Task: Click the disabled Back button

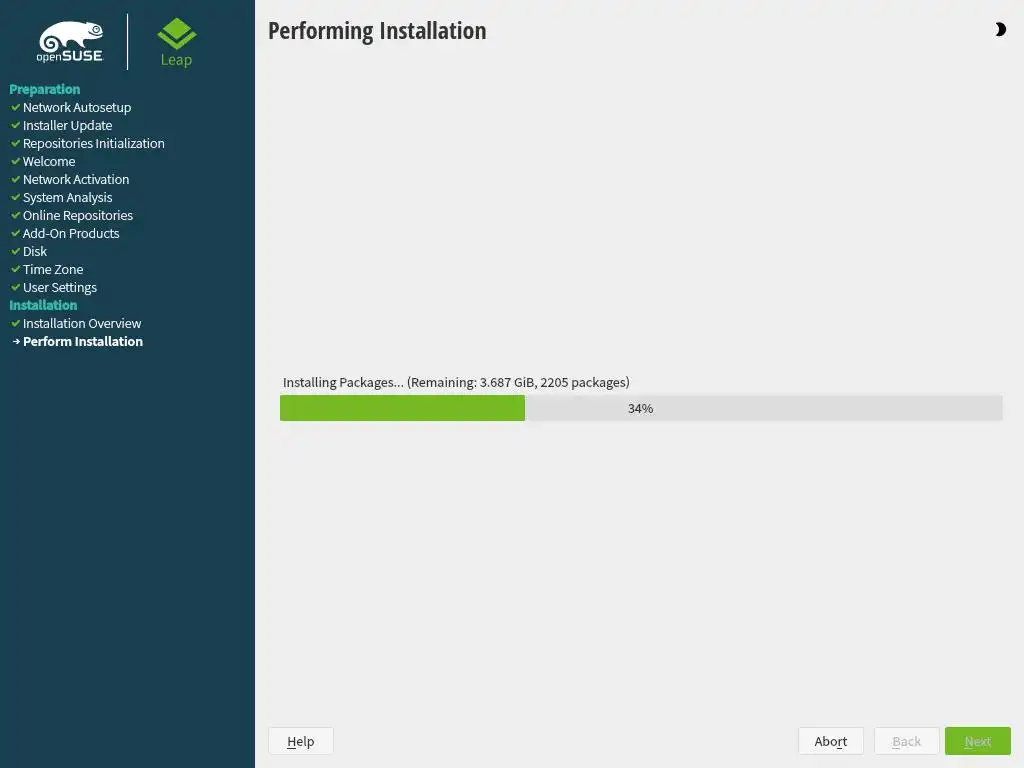Action: tap(906, 741)
